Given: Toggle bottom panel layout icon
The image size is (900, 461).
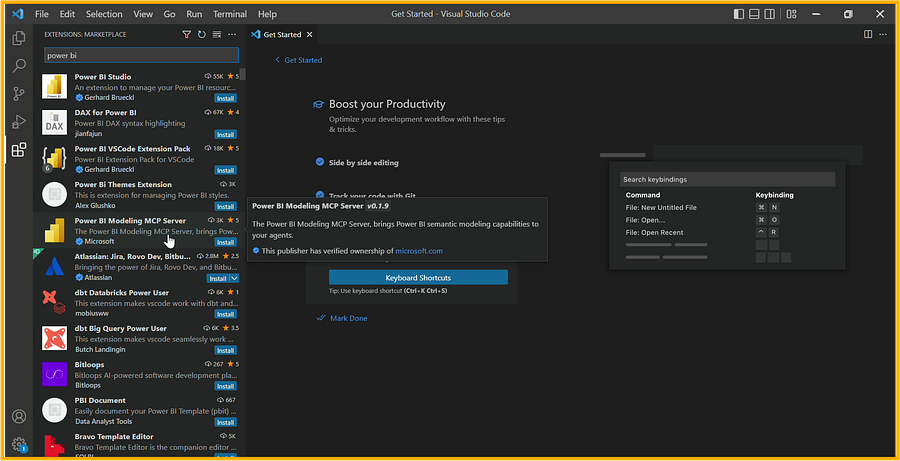Looking at the screenshot, I should coord(754,14).
